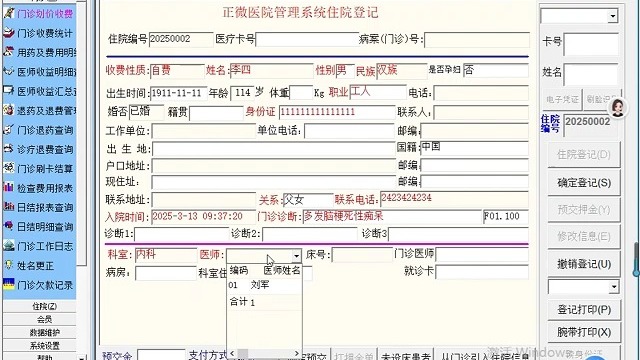This screenshot has width=640, height=360.
Task: Switch to the 住院(Z) menu section
Action: 40,306
